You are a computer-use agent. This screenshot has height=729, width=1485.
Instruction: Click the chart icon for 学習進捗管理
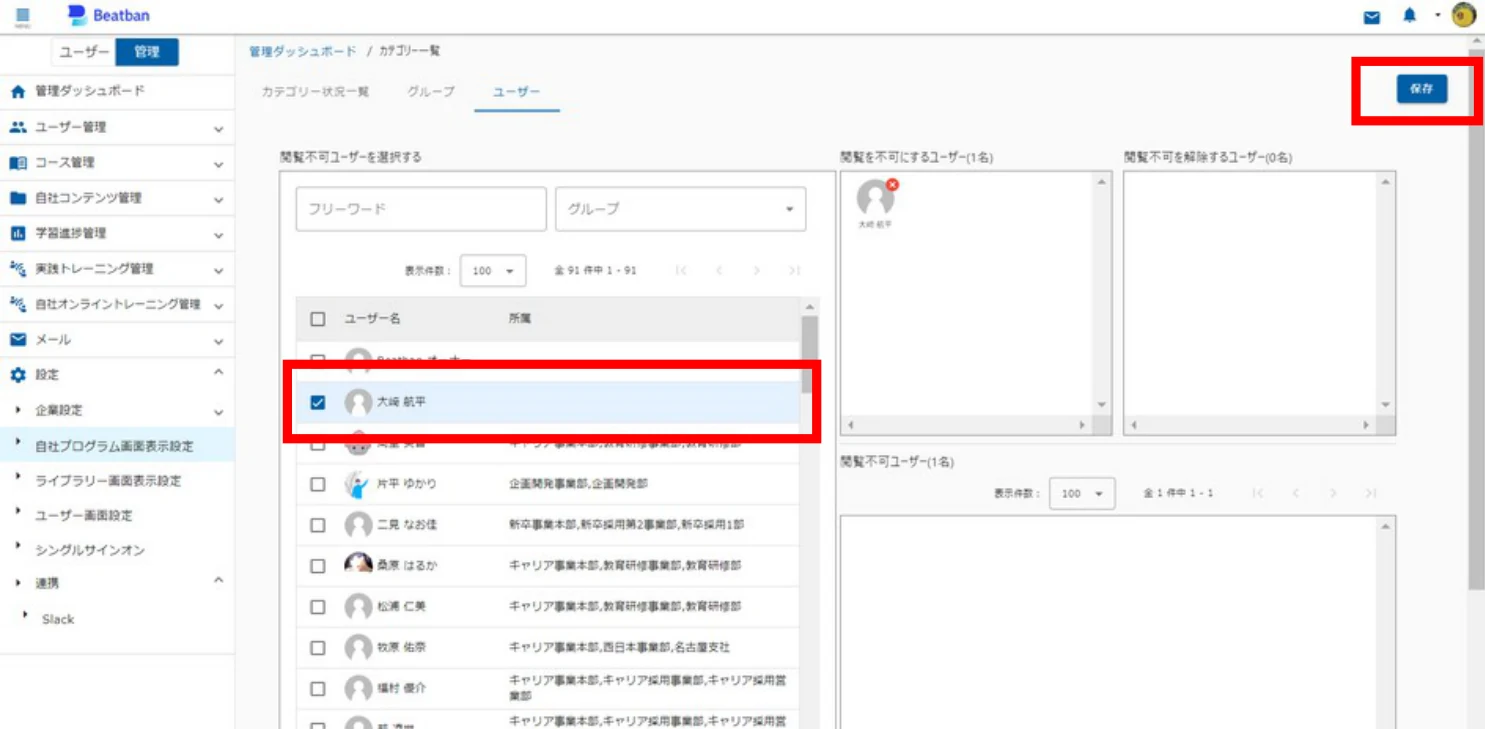click(x=17, y=233)
